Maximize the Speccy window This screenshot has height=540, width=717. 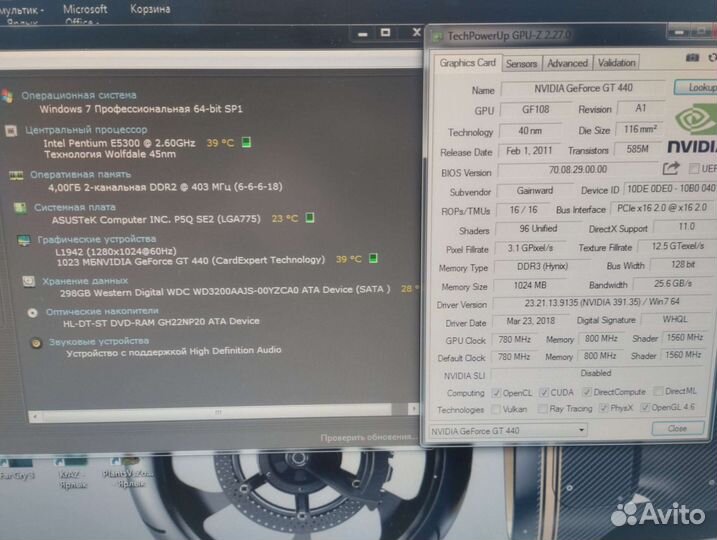tap(385, 32)
